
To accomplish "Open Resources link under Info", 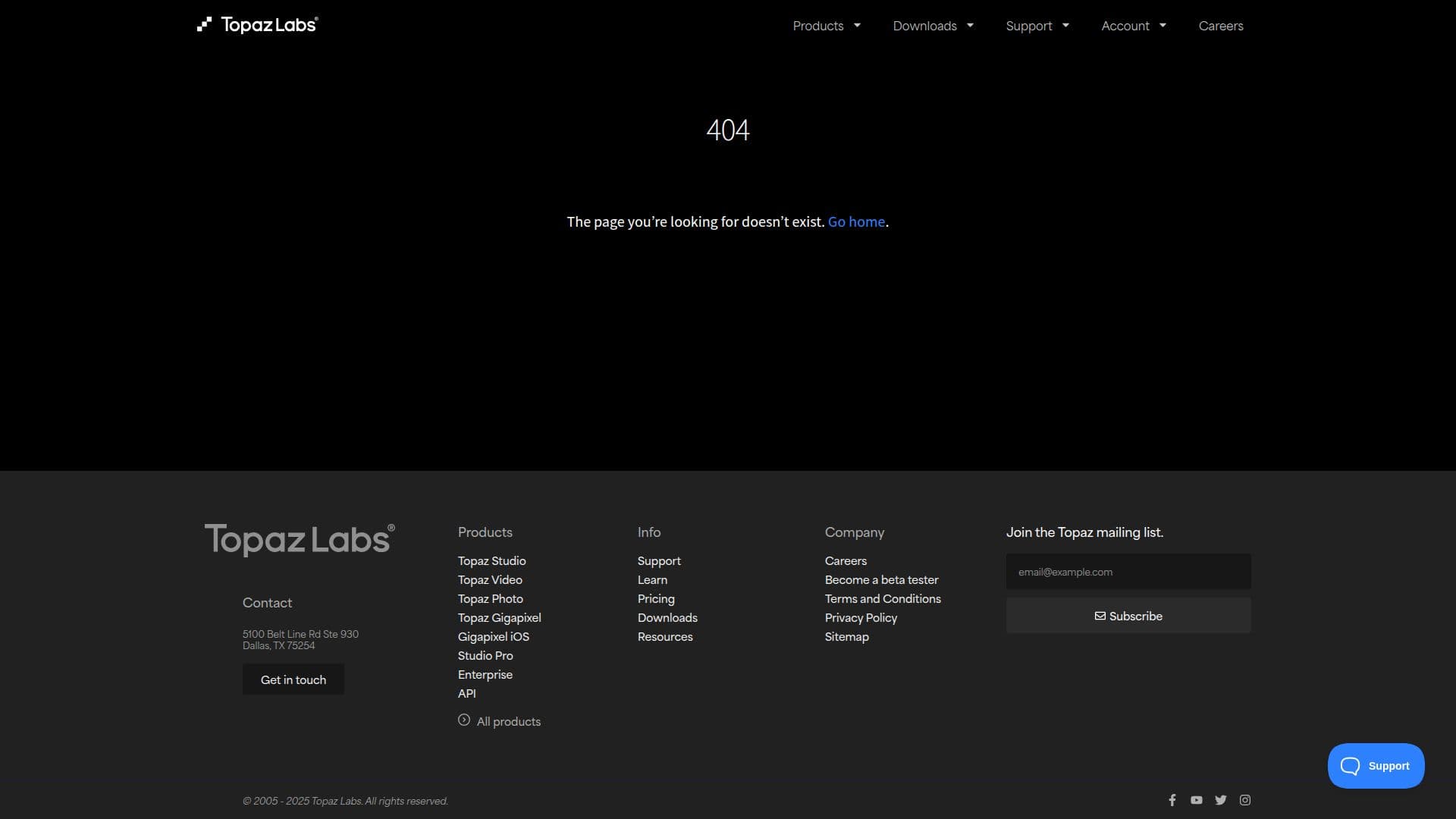I will click(665, 636).
